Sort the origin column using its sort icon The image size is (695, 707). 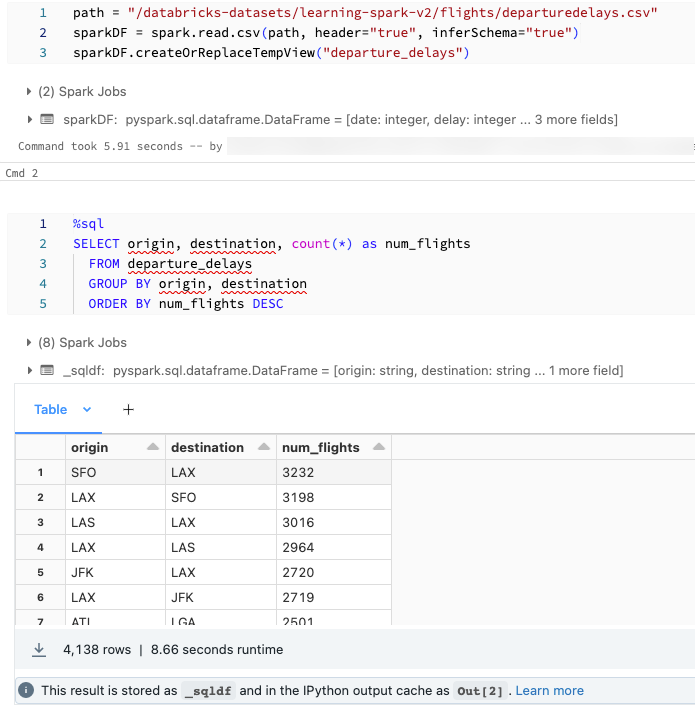(153, 447)
